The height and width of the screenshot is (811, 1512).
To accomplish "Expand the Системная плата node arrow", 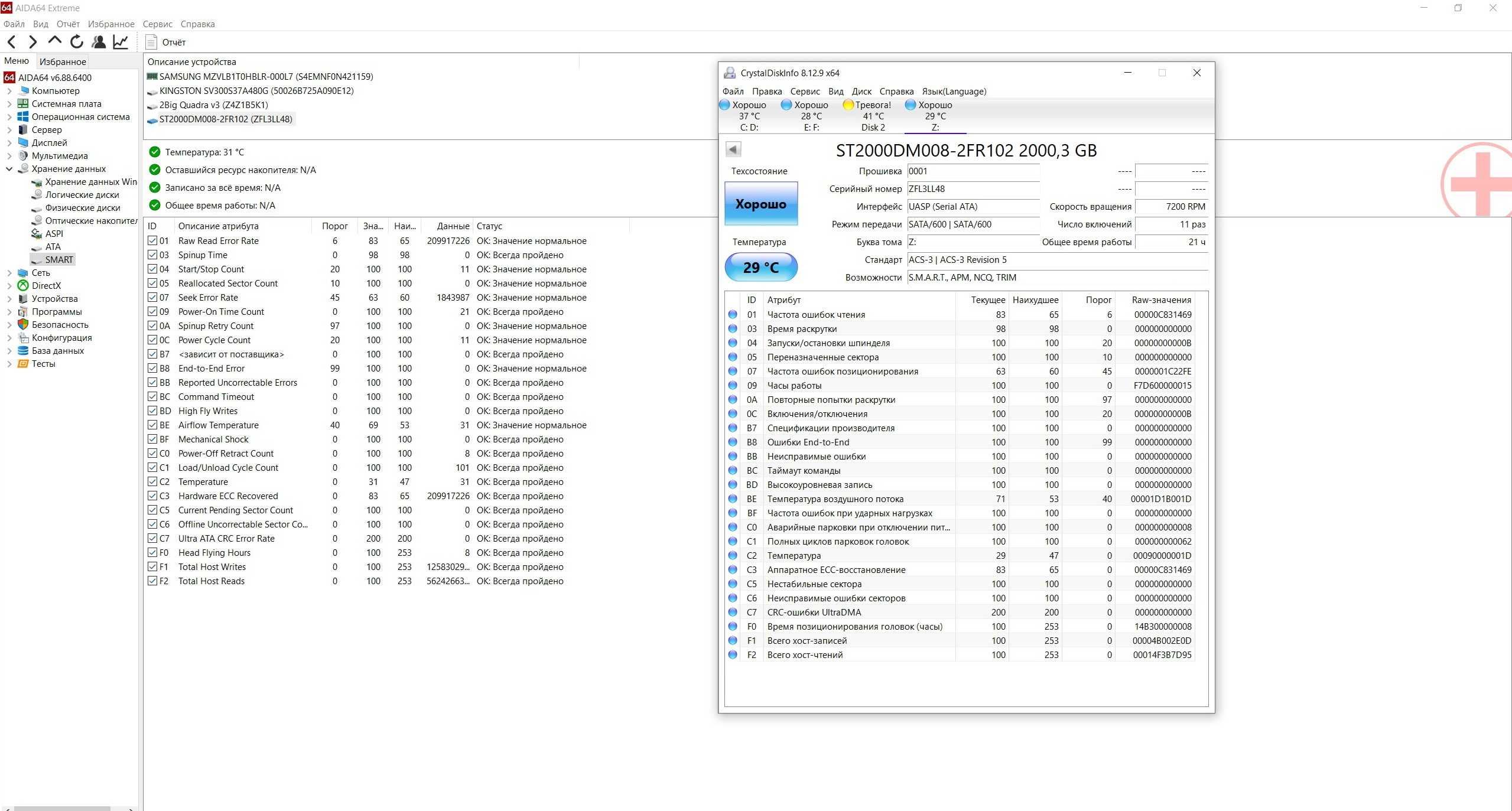I will tap(9, 104).
